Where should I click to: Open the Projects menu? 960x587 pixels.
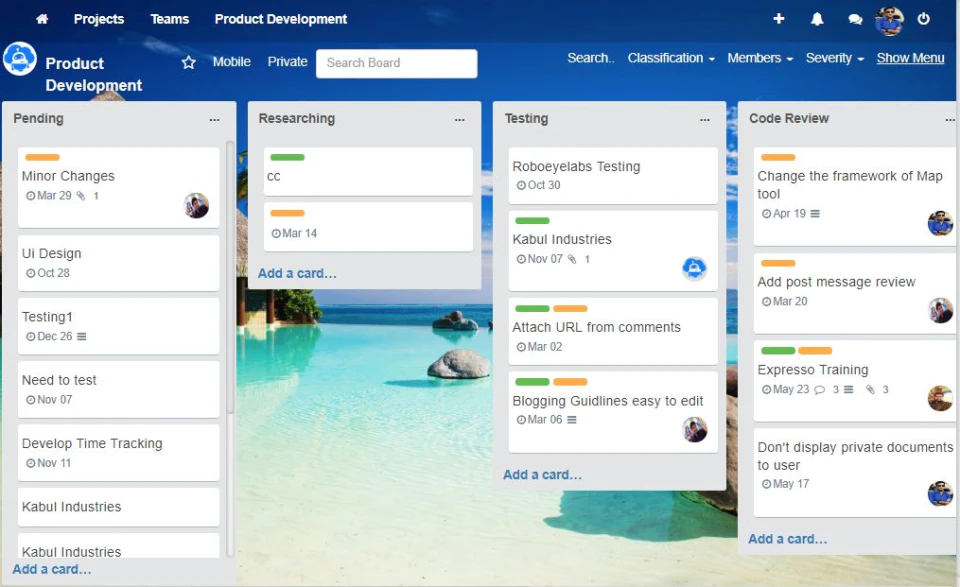[x=99, y=19]
